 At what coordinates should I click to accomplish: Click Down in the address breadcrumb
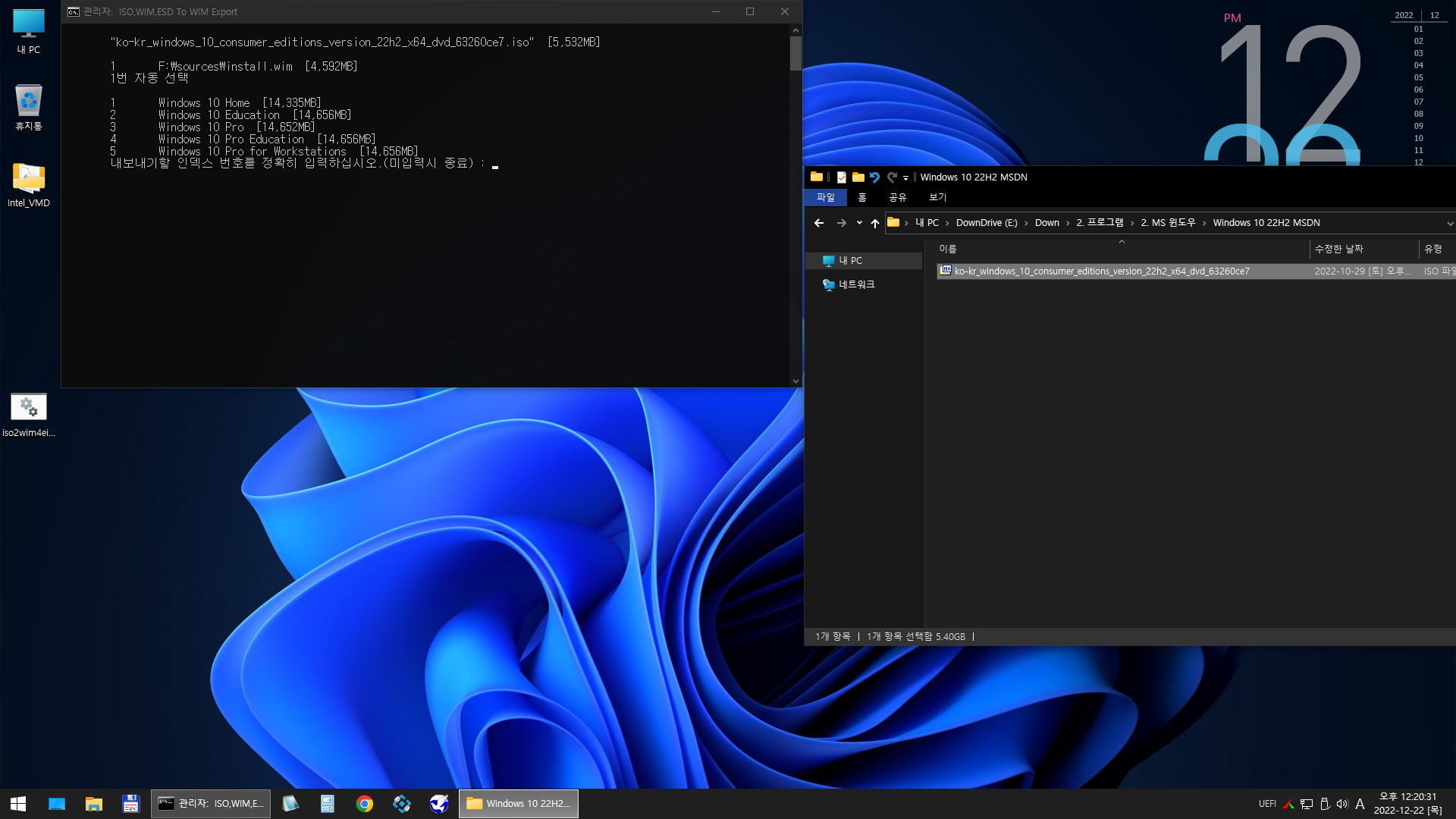tap(1046, 223)
